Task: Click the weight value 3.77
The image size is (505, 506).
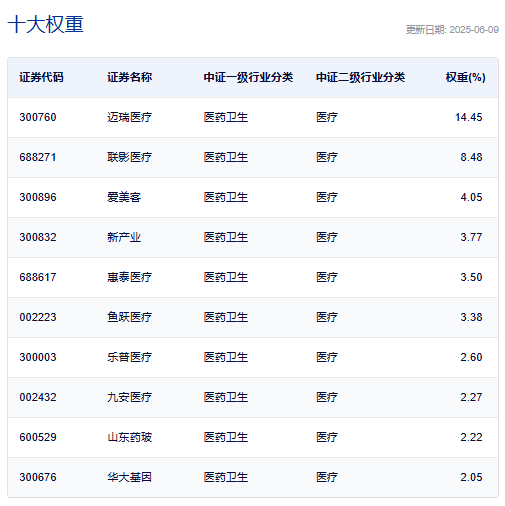Action: pyautogui.click(x=471, y=237)
